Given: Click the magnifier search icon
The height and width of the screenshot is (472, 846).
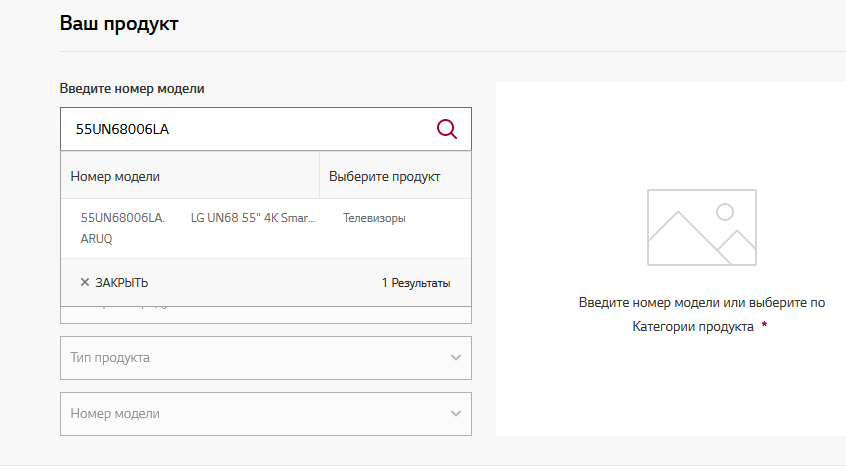Looking at the screenshot, I should (447, 129).
